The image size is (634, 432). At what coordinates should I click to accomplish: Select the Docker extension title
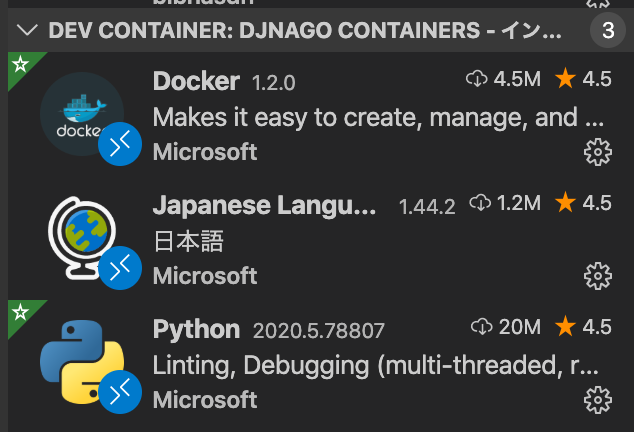(196, 81)
